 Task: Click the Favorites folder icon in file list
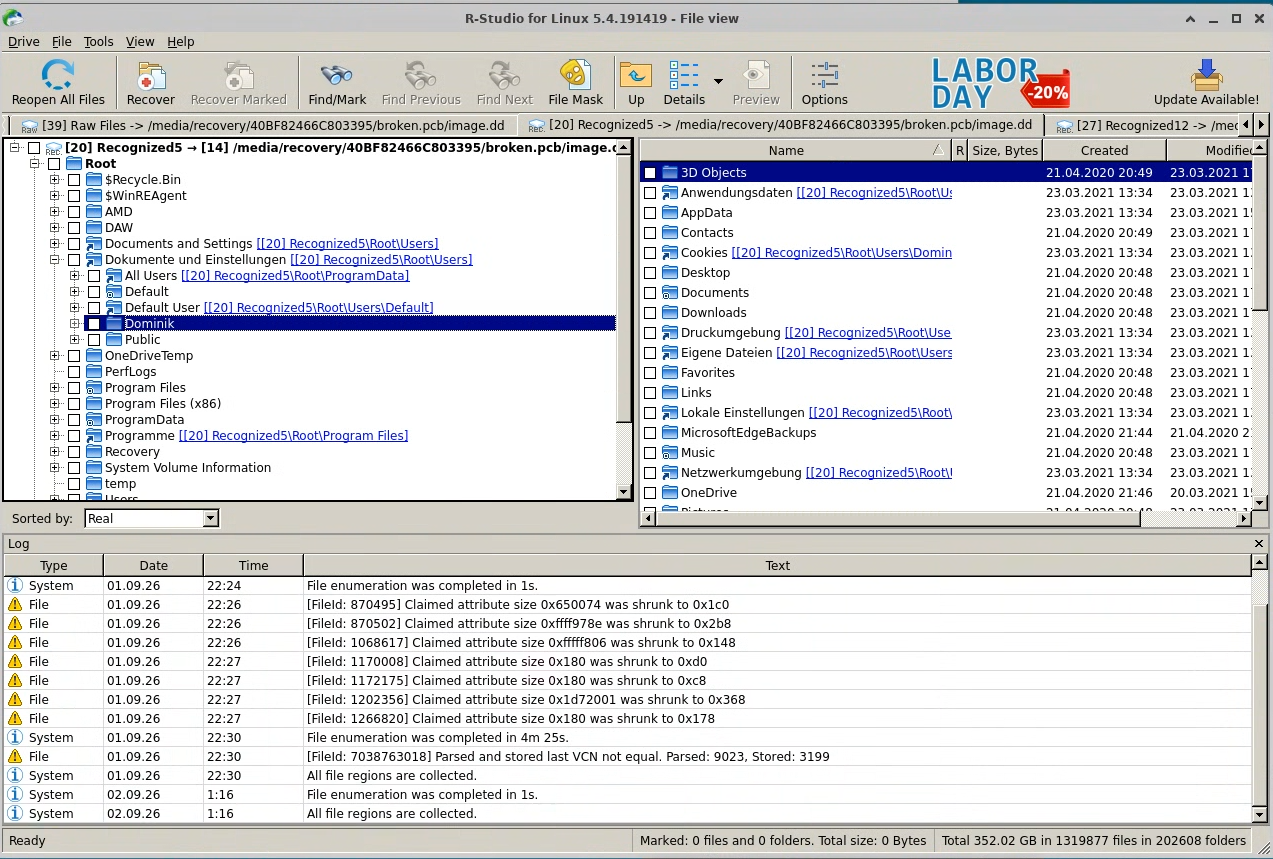pos(670,372)
